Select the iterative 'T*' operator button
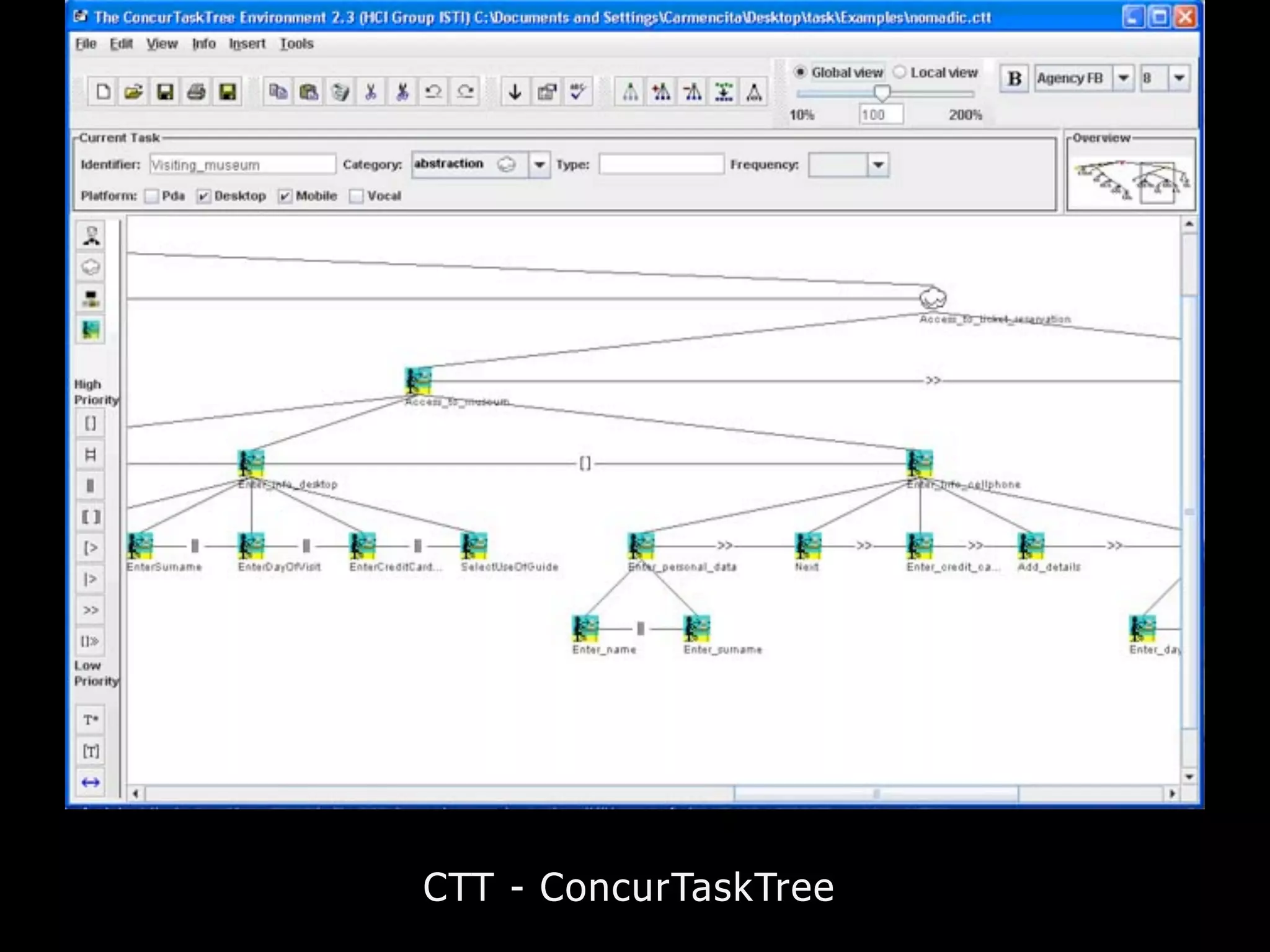 coord(91,720)
